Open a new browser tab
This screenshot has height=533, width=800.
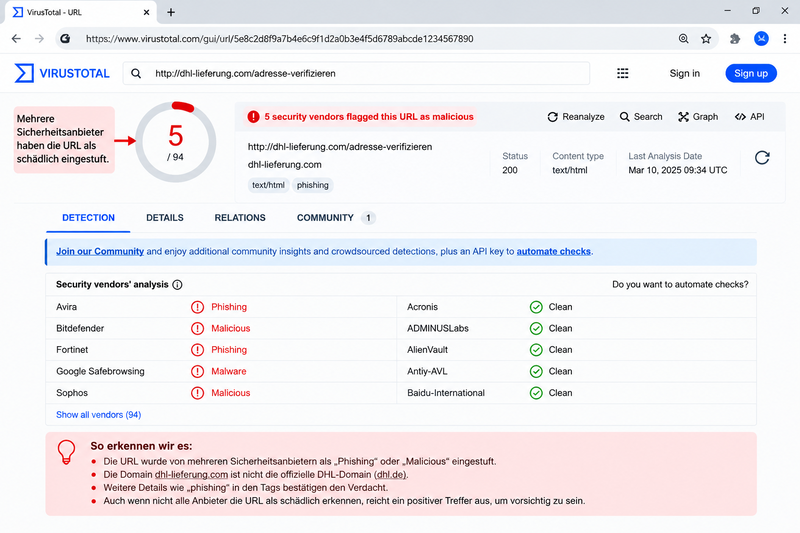[x=171, y=12]
